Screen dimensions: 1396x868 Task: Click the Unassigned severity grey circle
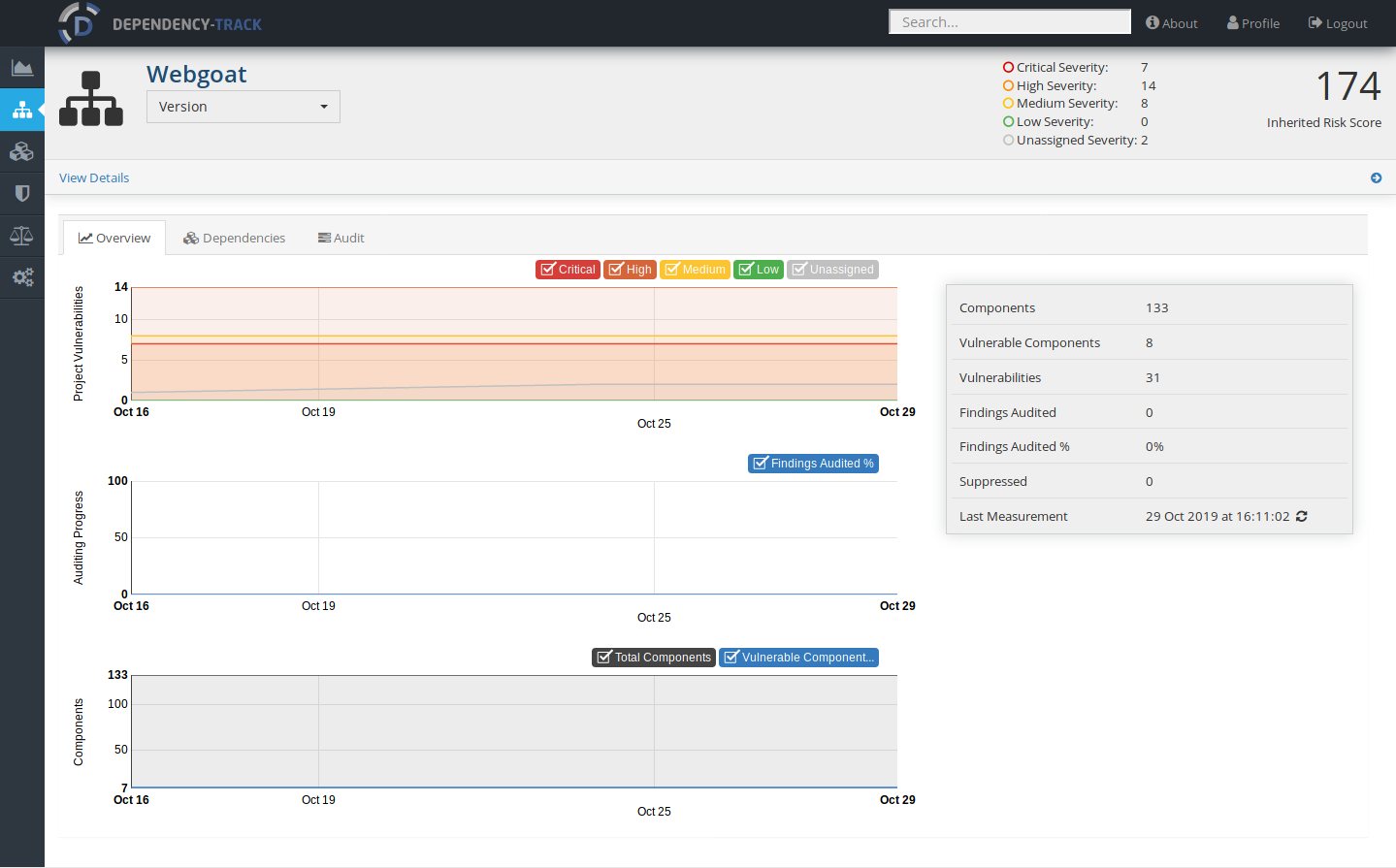coord(1009,141)
